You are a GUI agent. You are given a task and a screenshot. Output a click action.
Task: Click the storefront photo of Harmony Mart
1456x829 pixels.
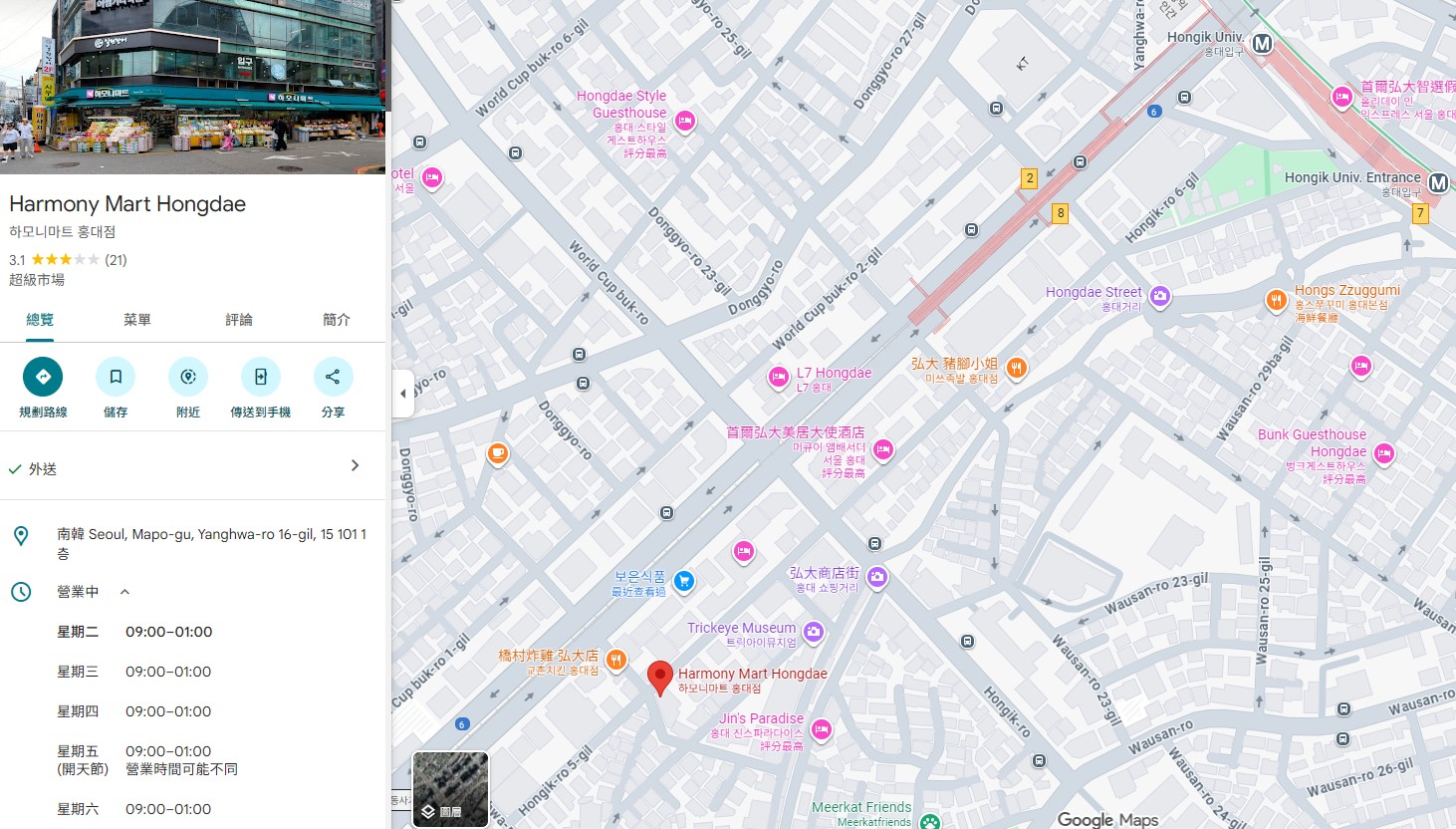click(x=192, y=85)
